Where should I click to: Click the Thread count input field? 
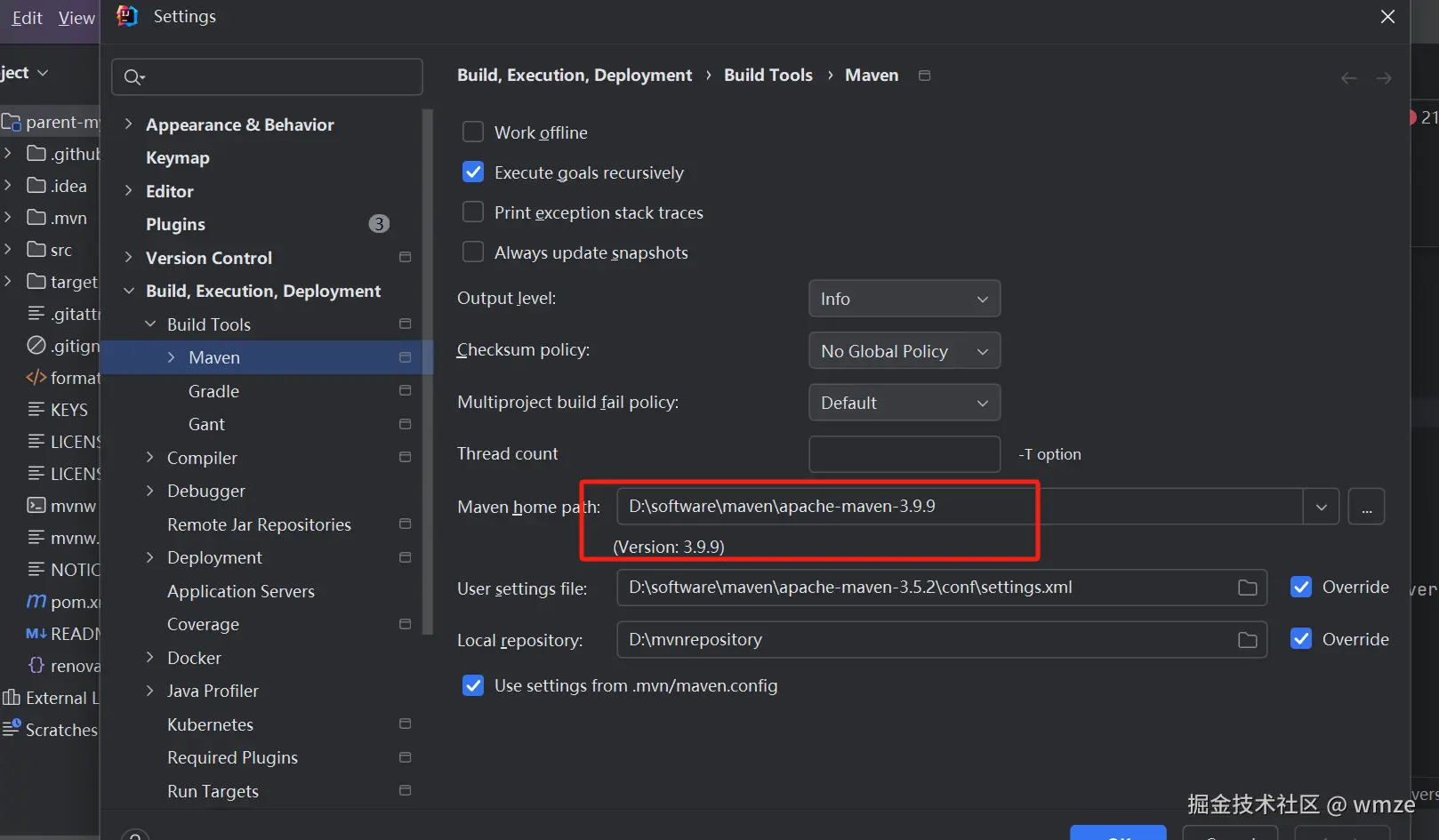click(x=904, y=454)
